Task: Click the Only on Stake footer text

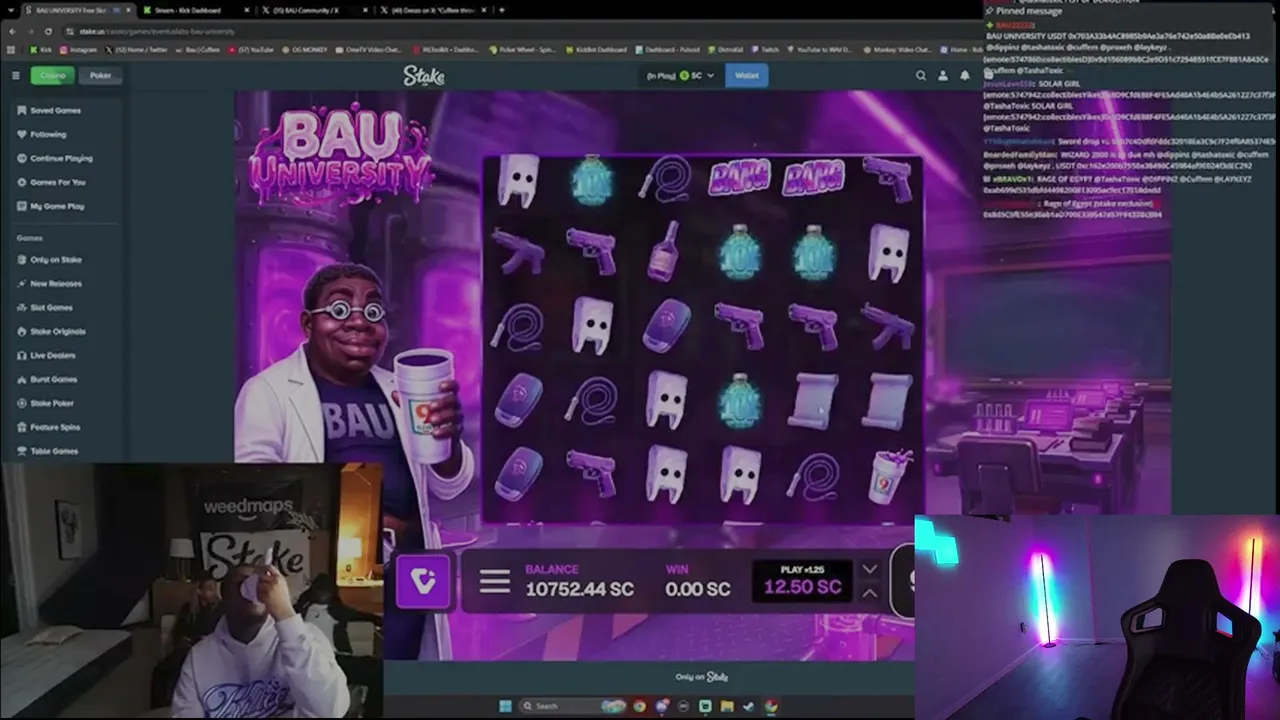Action: (701, 677)
